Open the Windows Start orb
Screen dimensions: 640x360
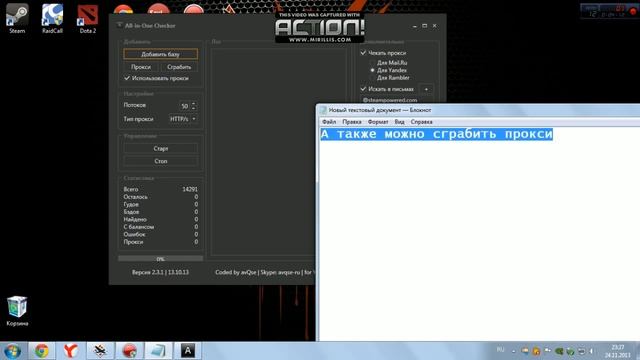coord(13,351)
